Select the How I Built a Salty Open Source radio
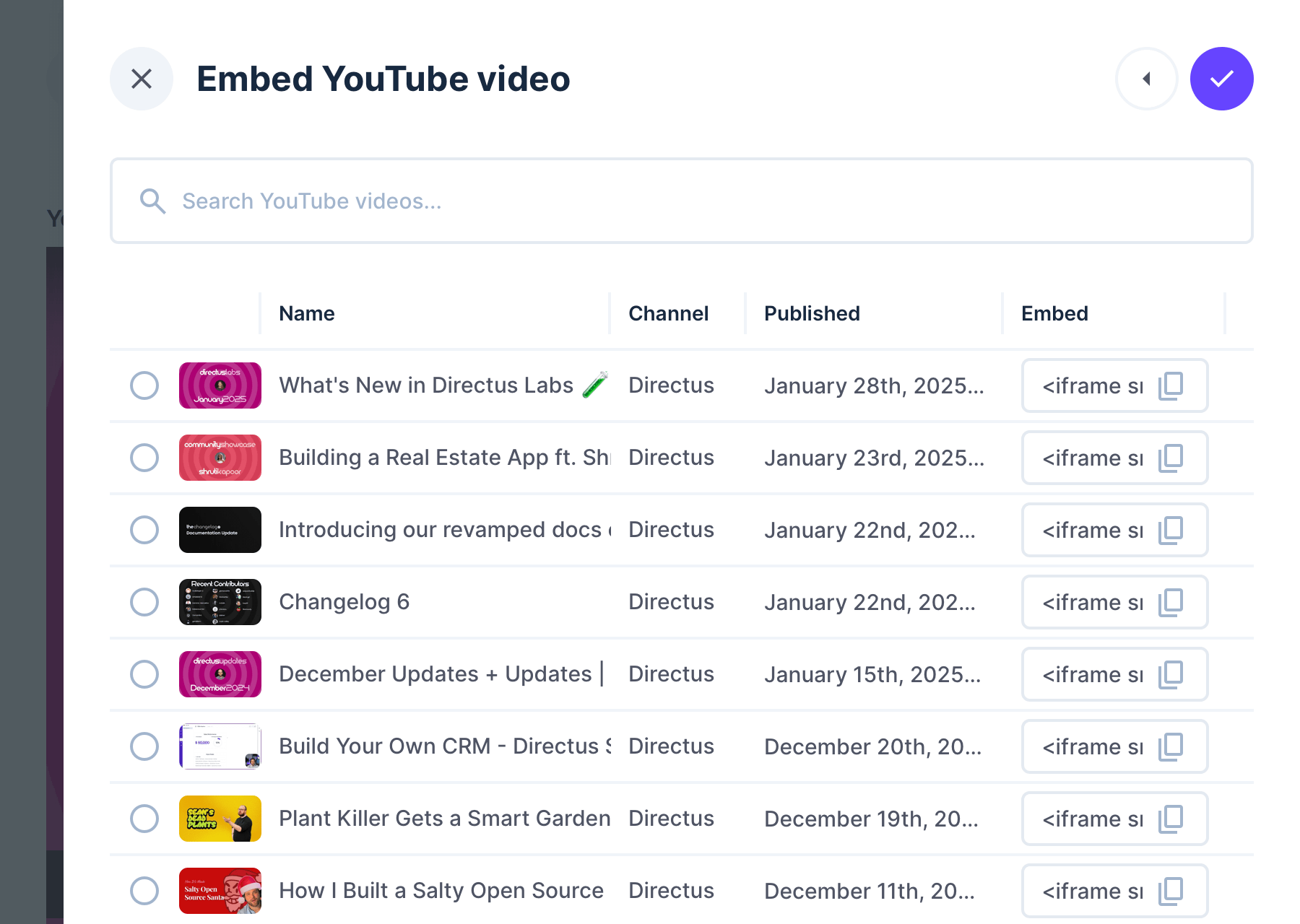This screenshot has width=1300, height=924. 144,891
